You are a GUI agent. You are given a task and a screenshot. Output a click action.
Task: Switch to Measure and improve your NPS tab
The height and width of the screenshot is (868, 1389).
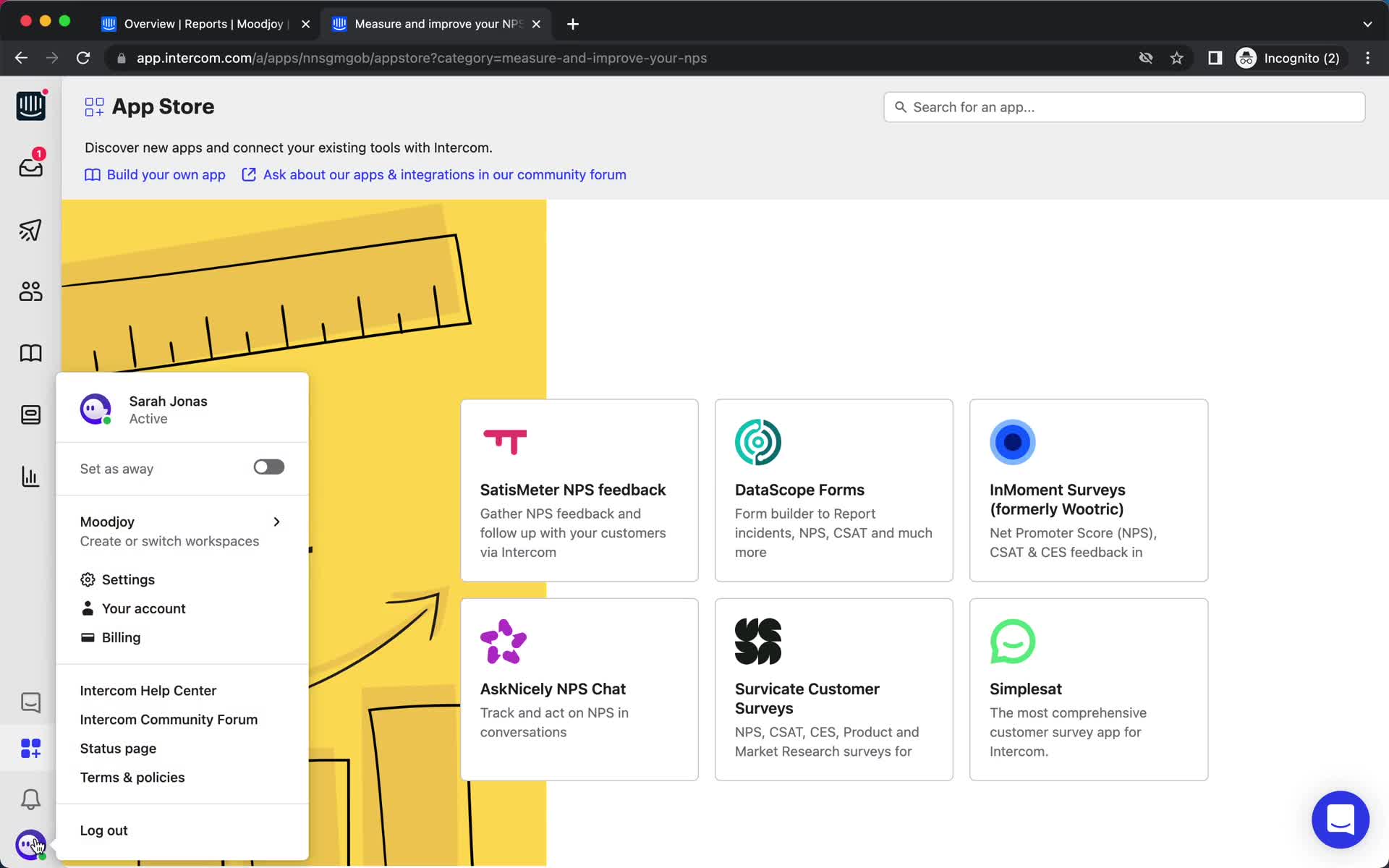[438, 24]
